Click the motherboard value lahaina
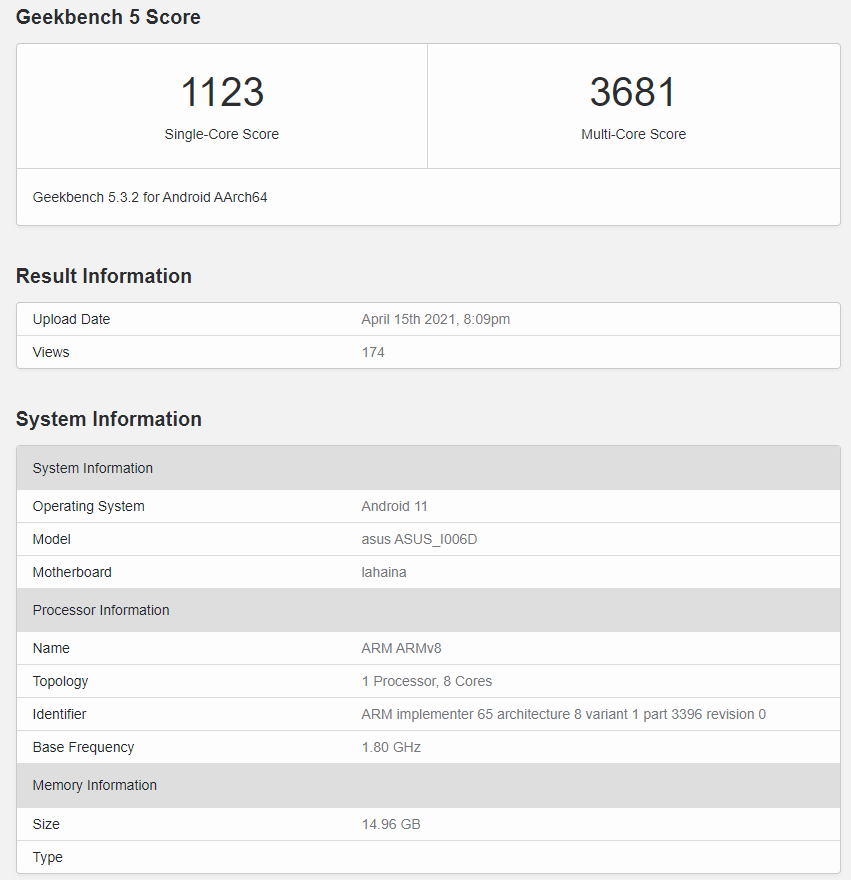This screenshot has height=880, width=851. 384,572
